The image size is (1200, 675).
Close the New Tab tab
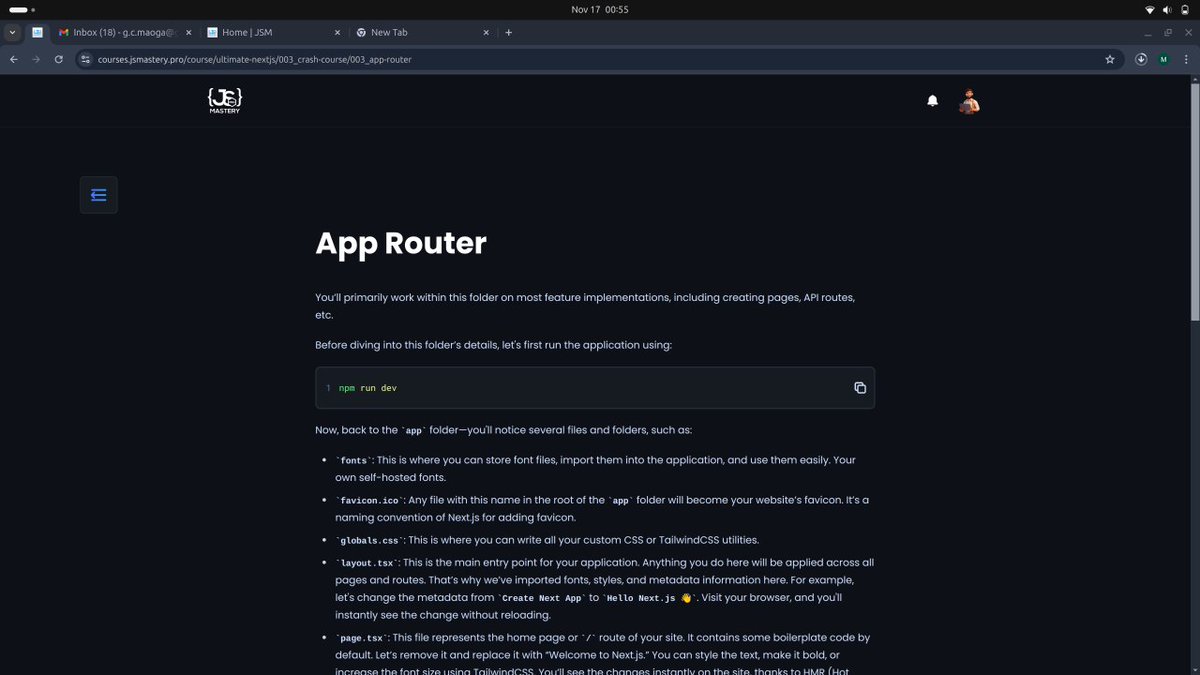coord(484,32)
